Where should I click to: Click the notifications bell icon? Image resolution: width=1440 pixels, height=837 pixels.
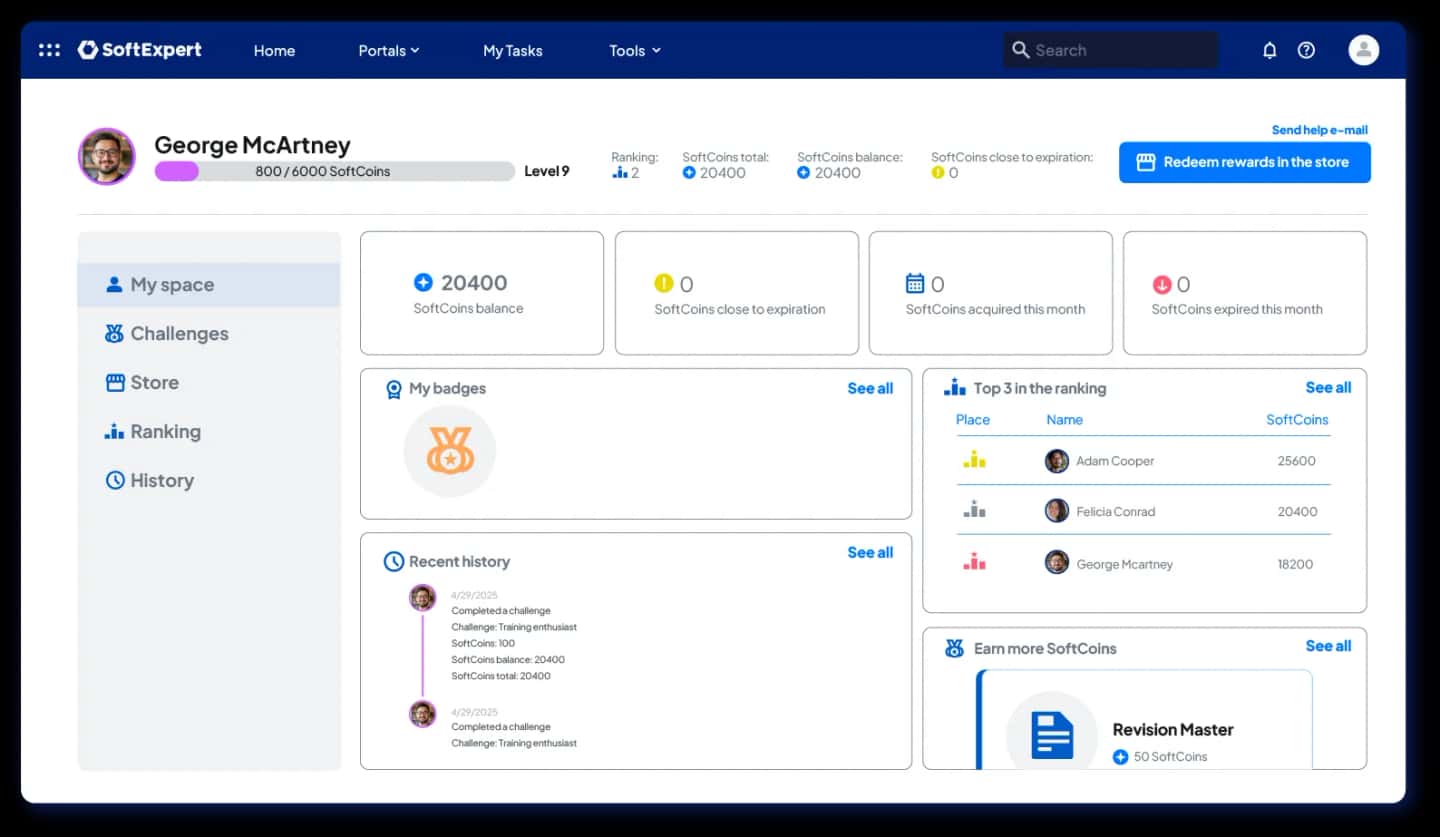click(1269, 50)
